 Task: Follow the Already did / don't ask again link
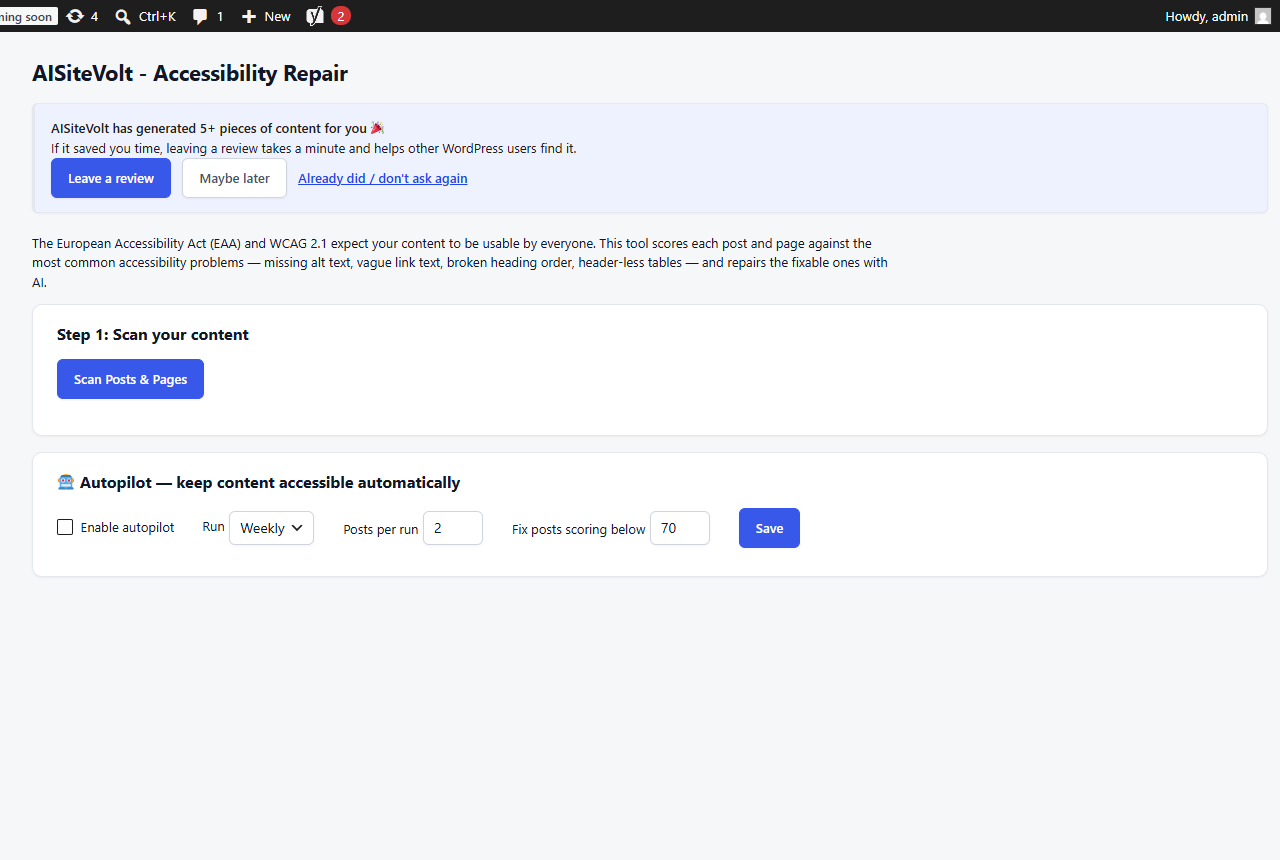point(383,179)
